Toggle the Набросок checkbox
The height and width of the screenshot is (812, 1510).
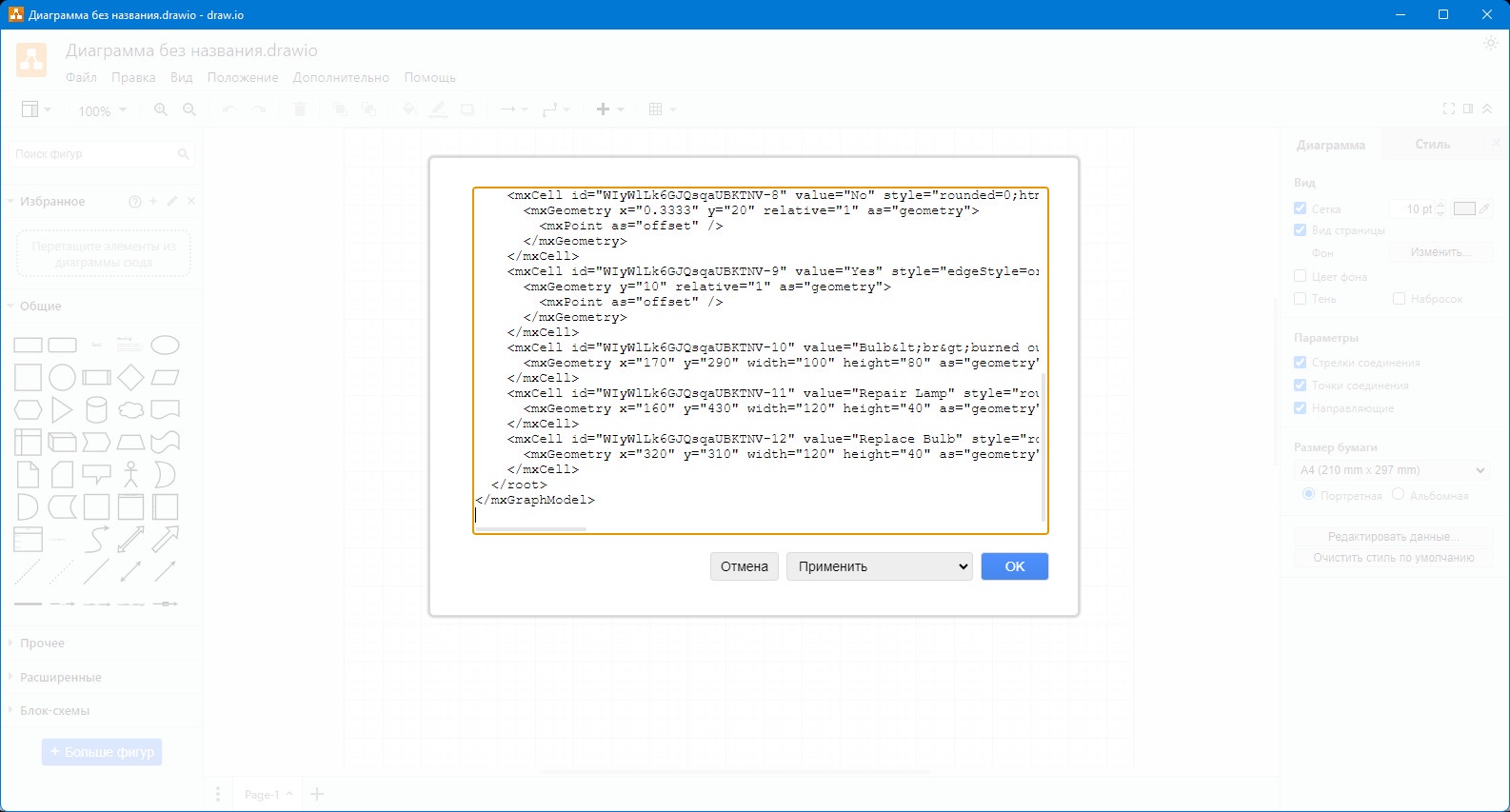(x=1399, y=298)
